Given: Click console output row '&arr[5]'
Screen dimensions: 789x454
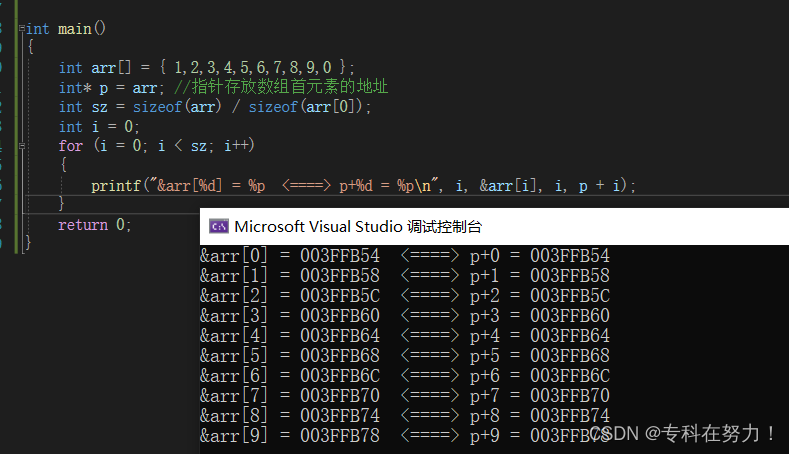Looking at the screenshot, I should [405, 356].
